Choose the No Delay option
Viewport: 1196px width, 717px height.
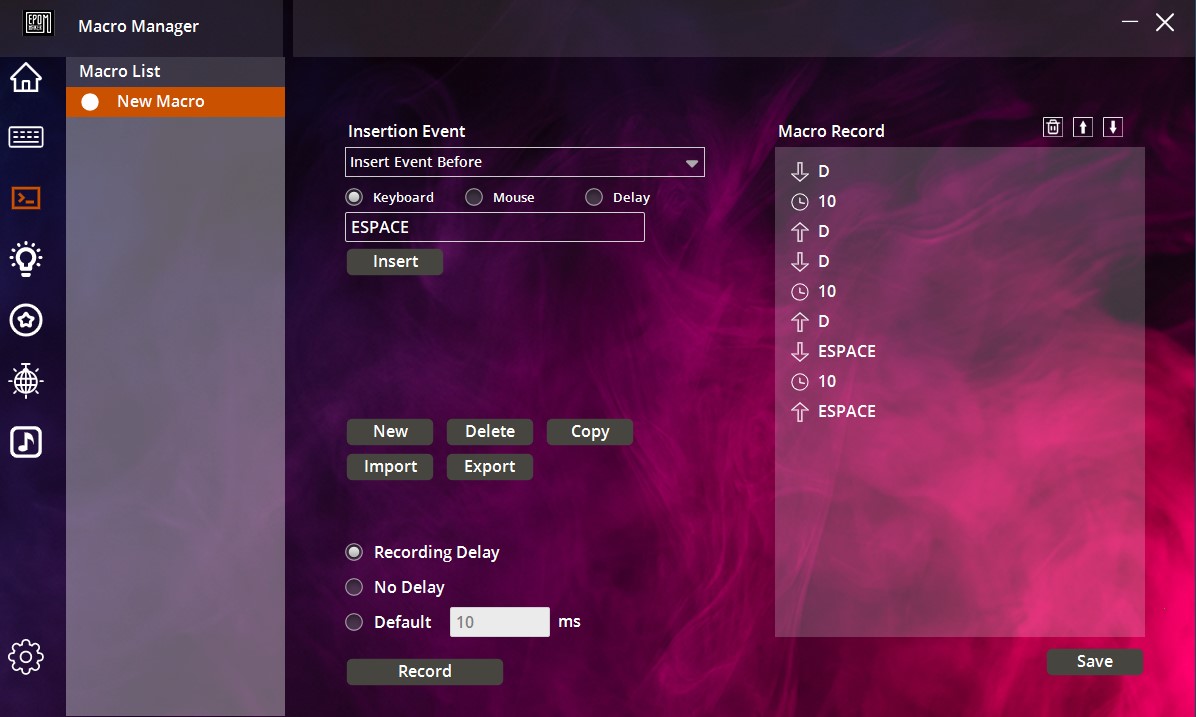[x=354, y=587]
